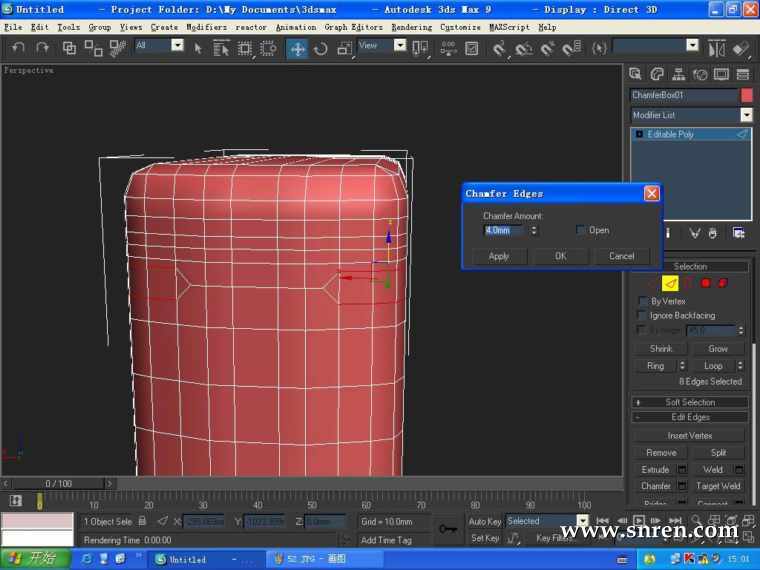The width and height of the screenshot is (760, 570).
Task: Select Element sub-object level icon
Action: (723, 283)
